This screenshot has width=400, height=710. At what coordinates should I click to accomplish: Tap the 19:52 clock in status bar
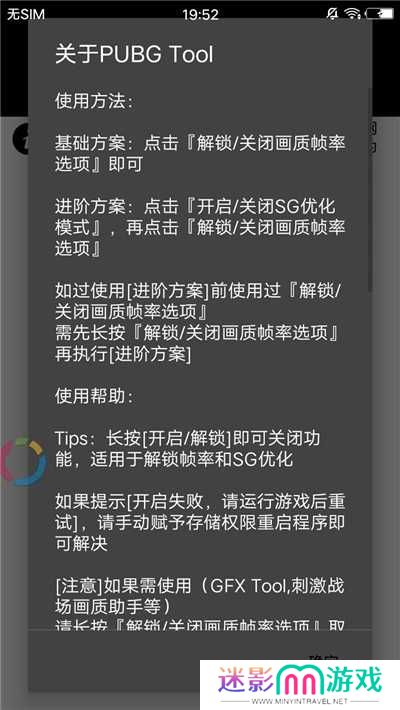coord(201,14)
